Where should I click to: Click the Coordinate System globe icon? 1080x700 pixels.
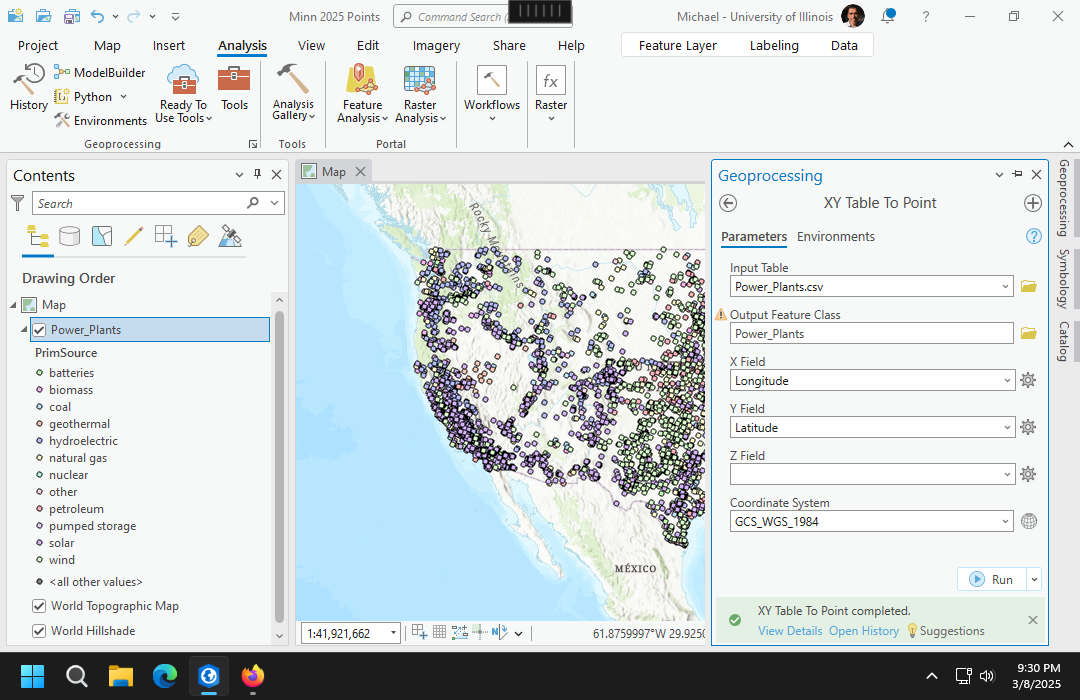click(1028, 521)
